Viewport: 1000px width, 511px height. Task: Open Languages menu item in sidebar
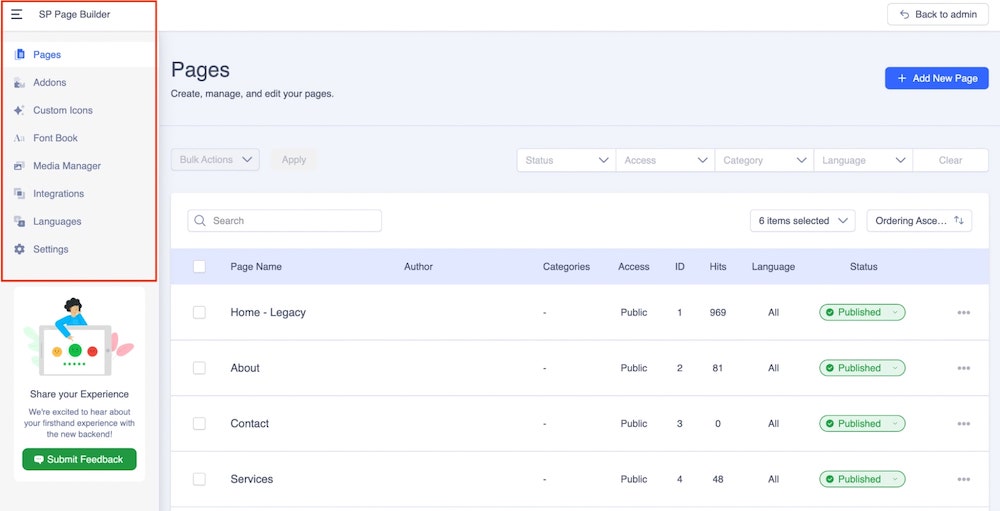point(57,222)
